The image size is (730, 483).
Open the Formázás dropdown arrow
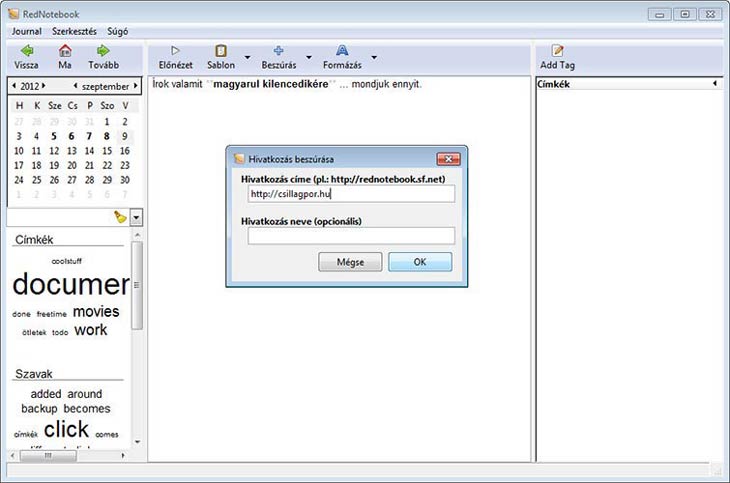click(374, 57)
